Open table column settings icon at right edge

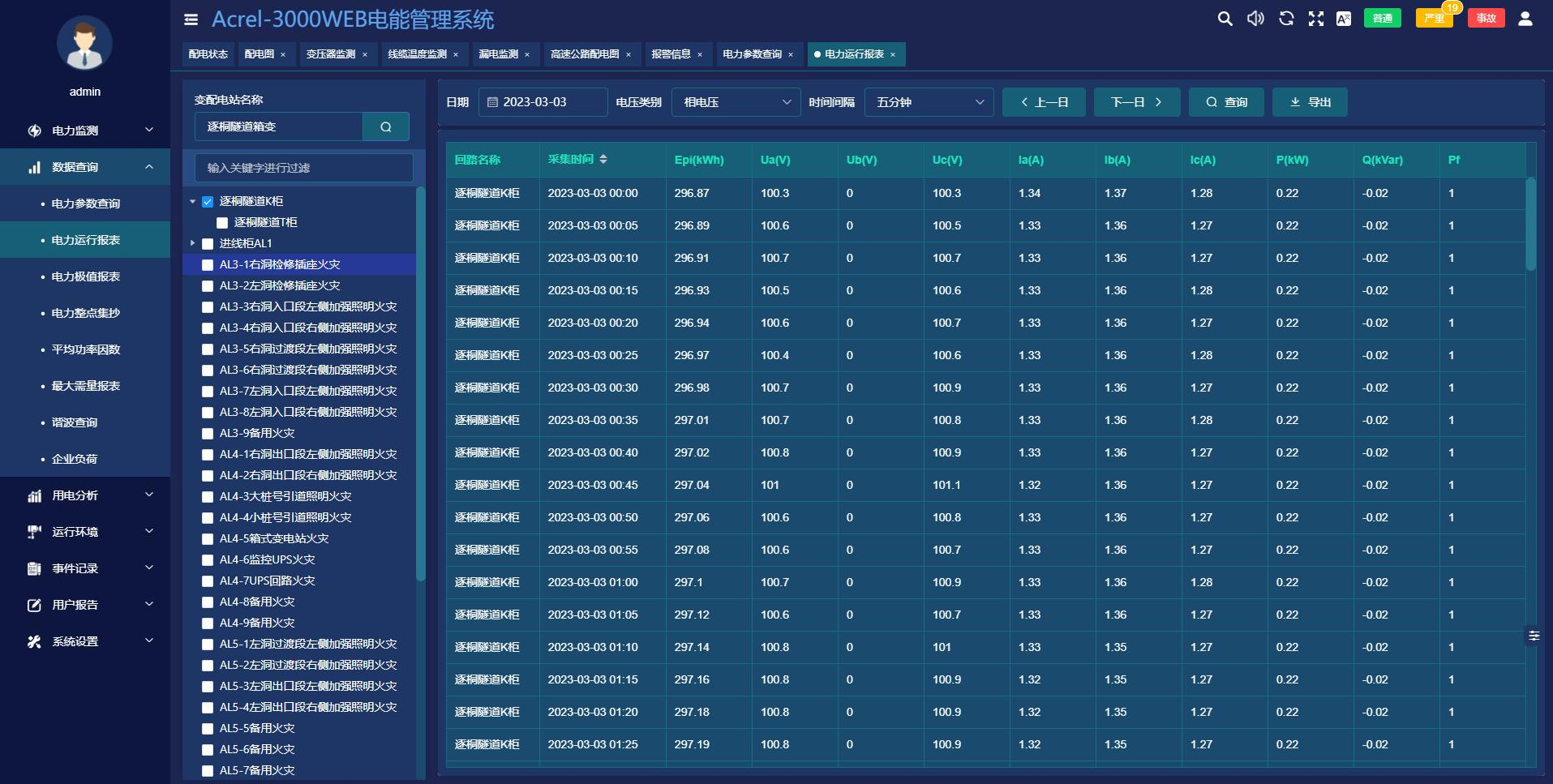(x=1534, y=636)
